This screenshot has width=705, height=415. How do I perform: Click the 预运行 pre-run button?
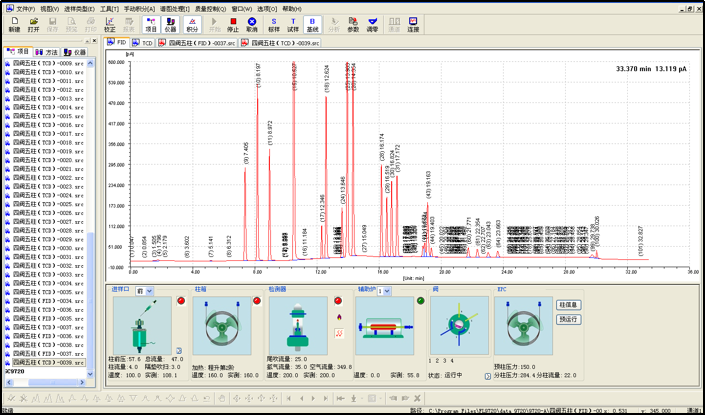click(569, 319)
